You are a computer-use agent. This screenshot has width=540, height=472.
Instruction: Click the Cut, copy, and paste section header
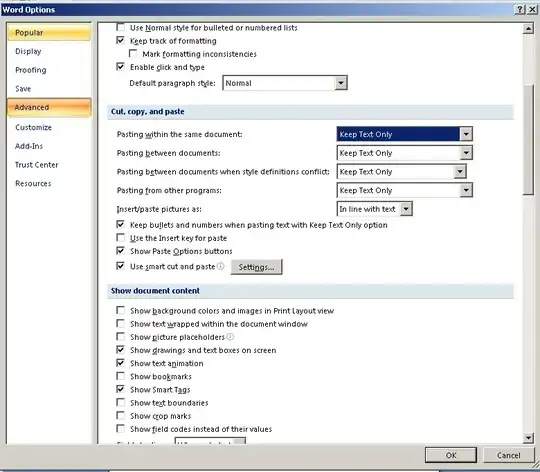(x=310, y=112)
